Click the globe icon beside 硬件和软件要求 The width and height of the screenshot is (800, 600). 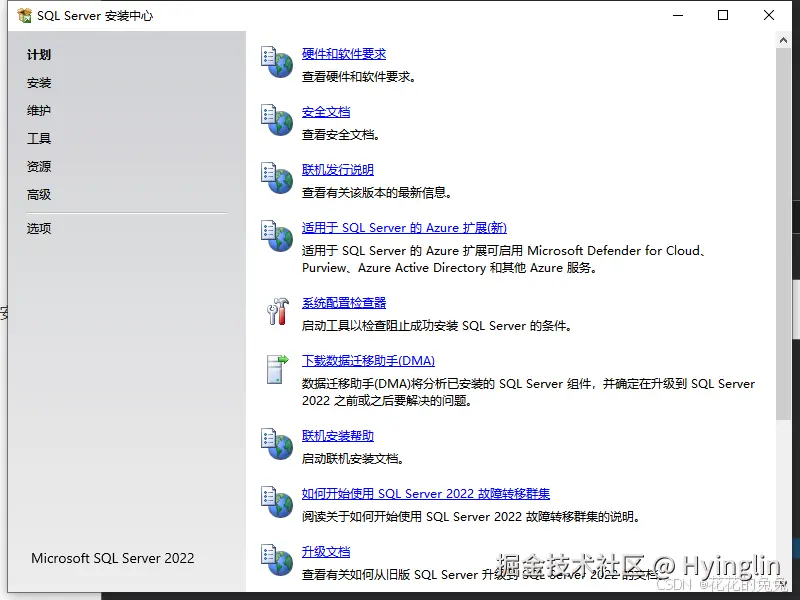tap(277, 62)
